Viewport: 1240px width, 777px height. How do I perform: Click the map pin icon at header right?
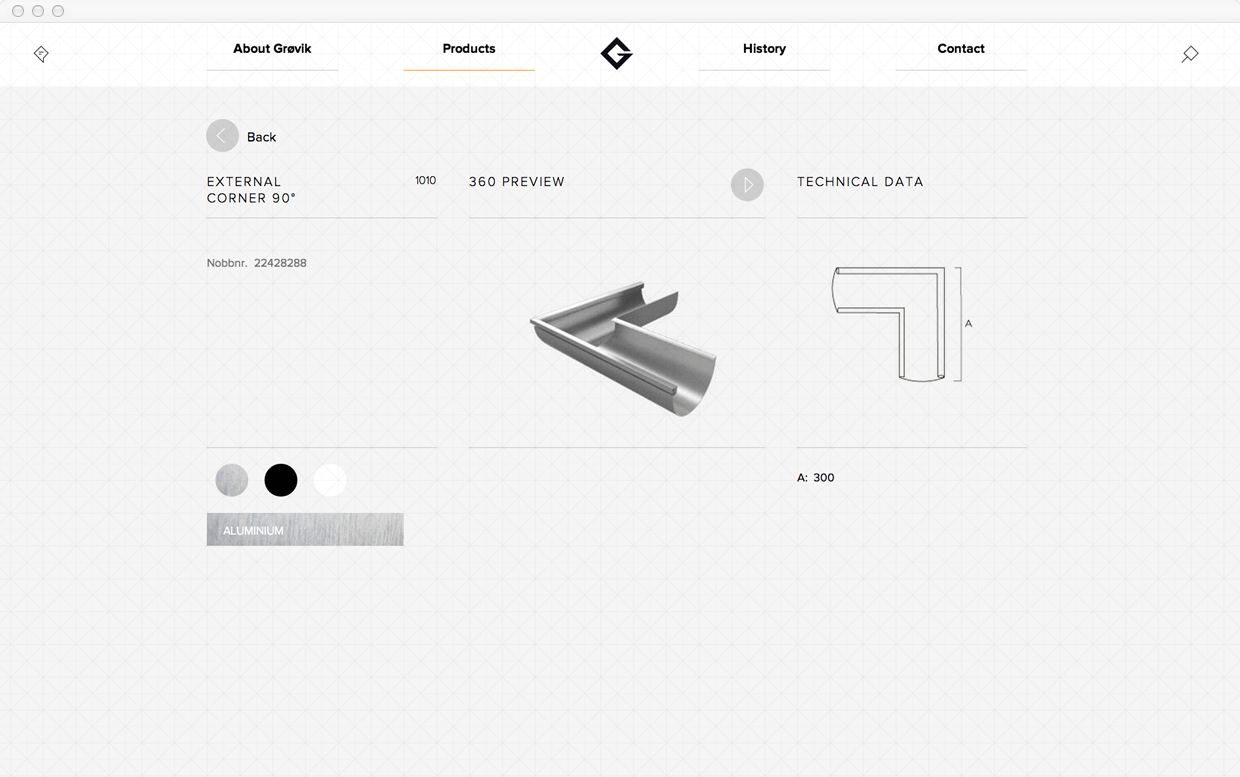pos(1189,54)
